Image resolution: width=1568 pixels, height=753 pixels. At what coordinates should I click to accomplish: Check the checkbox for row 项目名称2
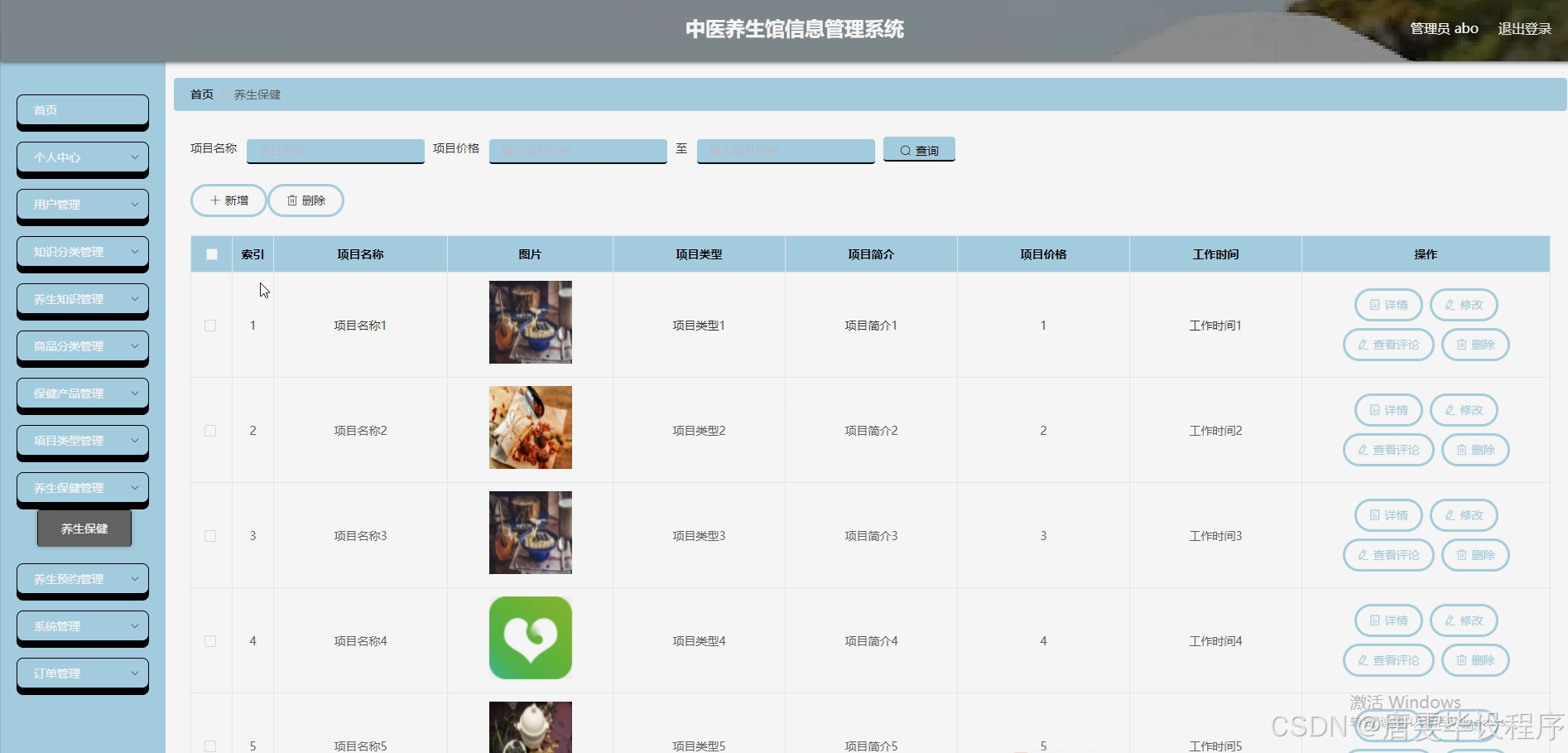click(210, 431)
